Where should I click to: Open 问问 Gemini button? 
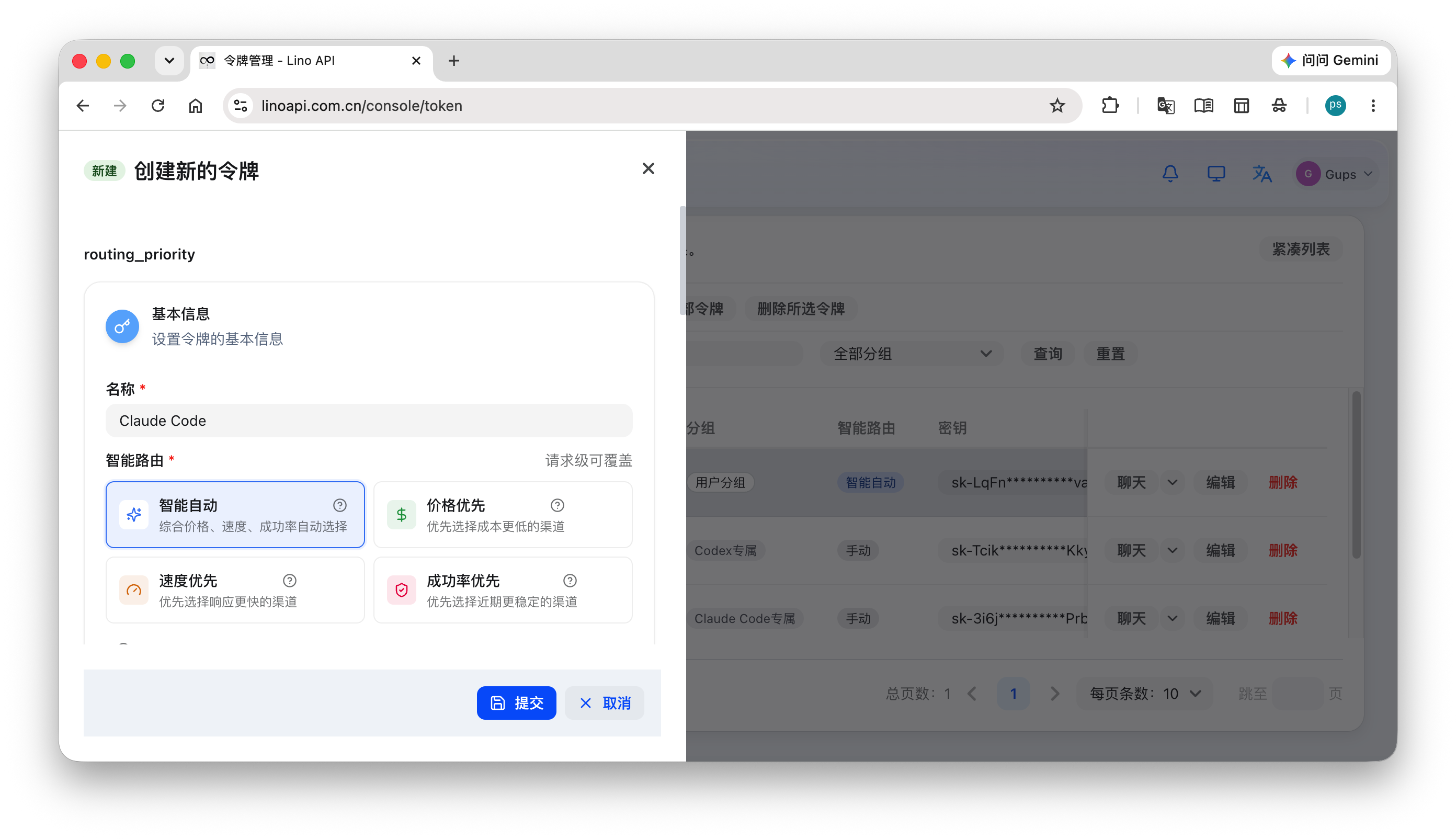point(1331,61)
